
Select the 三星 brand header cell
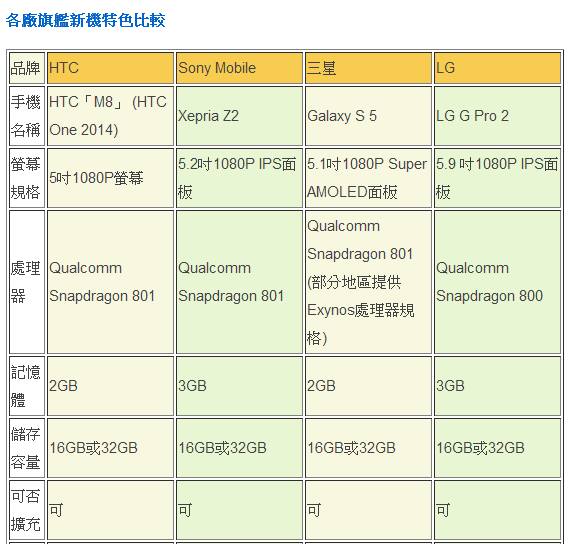tap(368, 68)
